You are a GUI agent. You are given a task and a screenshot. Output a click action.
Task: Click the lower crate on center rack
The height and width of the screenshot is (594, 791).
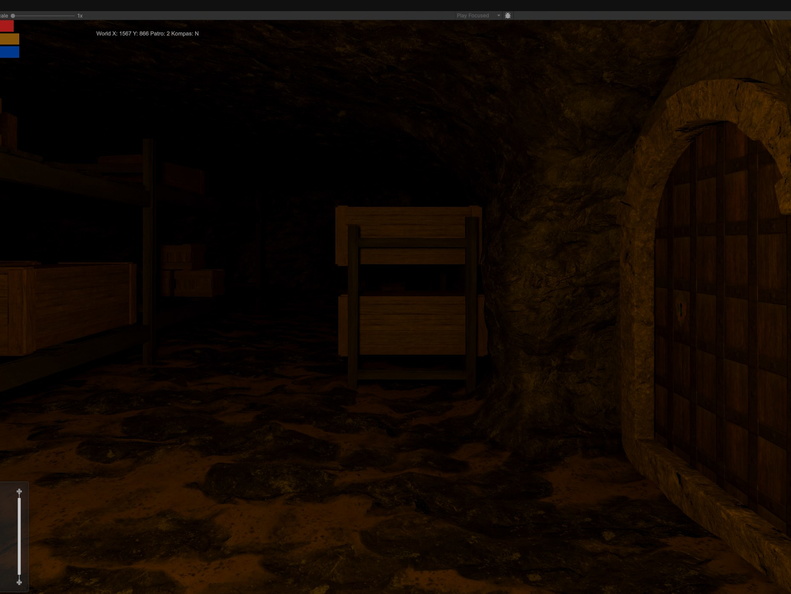pyautogui.click(x=410, y=325)
